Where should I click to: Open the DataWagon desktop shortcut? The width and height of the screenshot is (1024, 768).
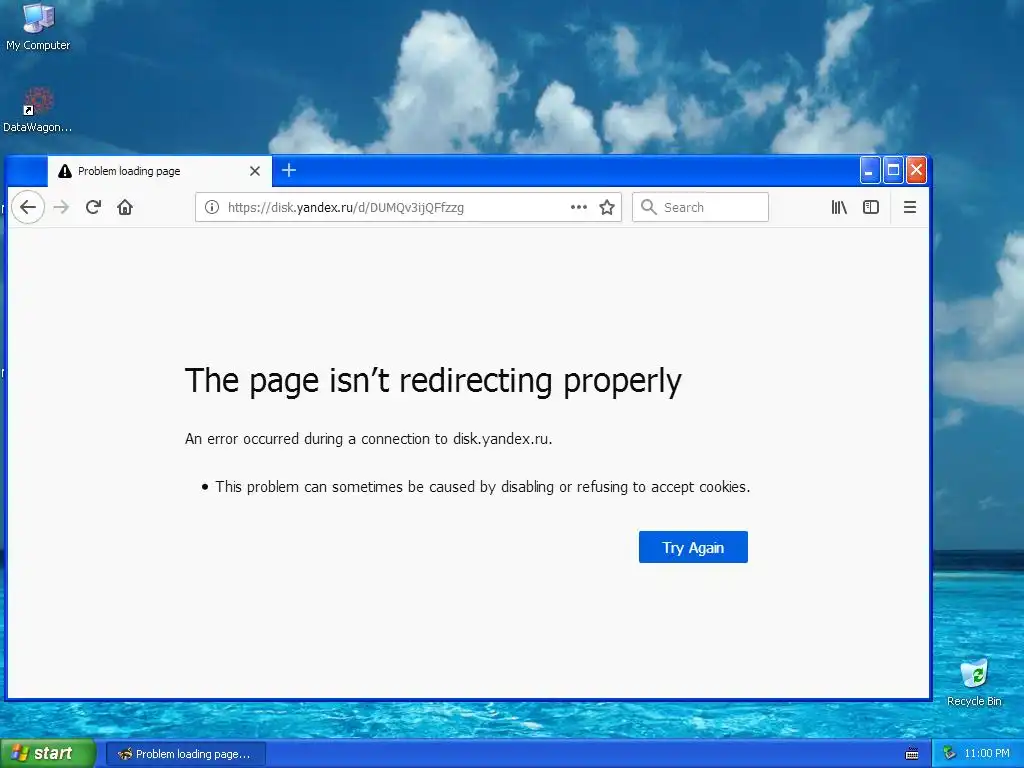tap(37, 110)
